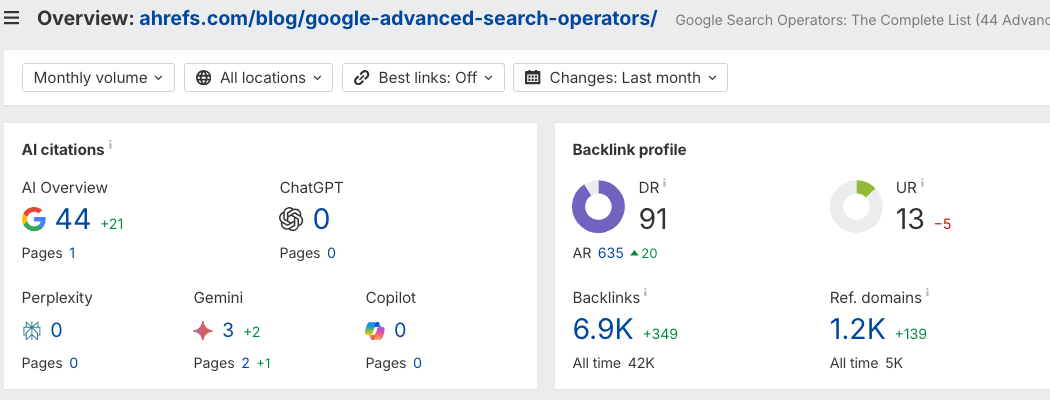This screenshot has height=400, width=1050.
Task: Click the green AR up arrow icon
Action: click(x=634, y=253)
